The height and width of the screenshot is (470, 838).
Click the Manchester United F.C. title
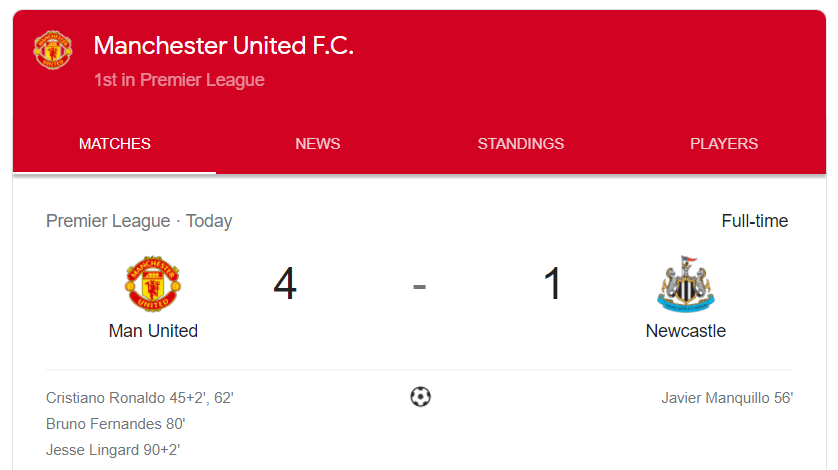click(223, 45)
